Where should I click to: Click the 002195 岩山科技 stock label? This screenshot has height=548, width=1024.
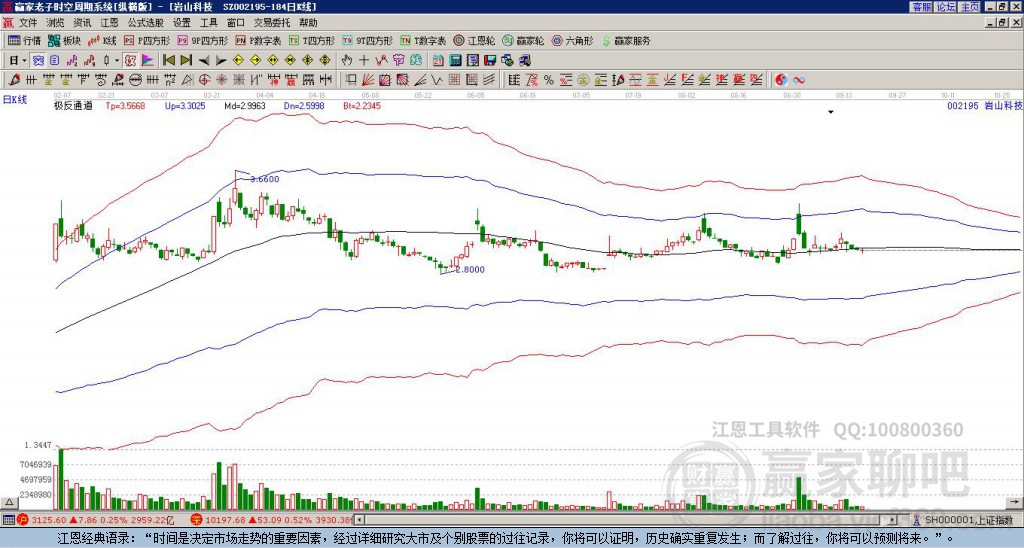click(x=984, y=106)
